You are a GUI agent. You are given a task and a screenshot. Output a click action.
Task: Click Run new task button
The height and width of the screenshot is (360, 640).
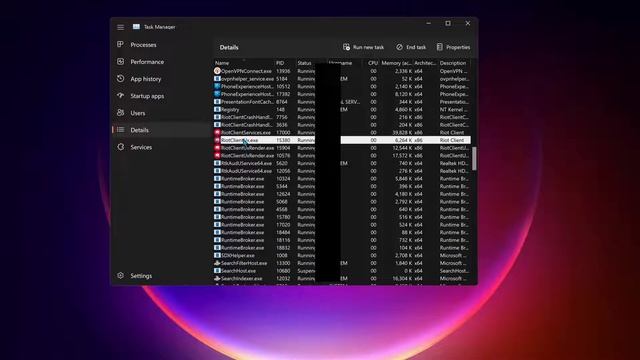[x=363, y=47]
